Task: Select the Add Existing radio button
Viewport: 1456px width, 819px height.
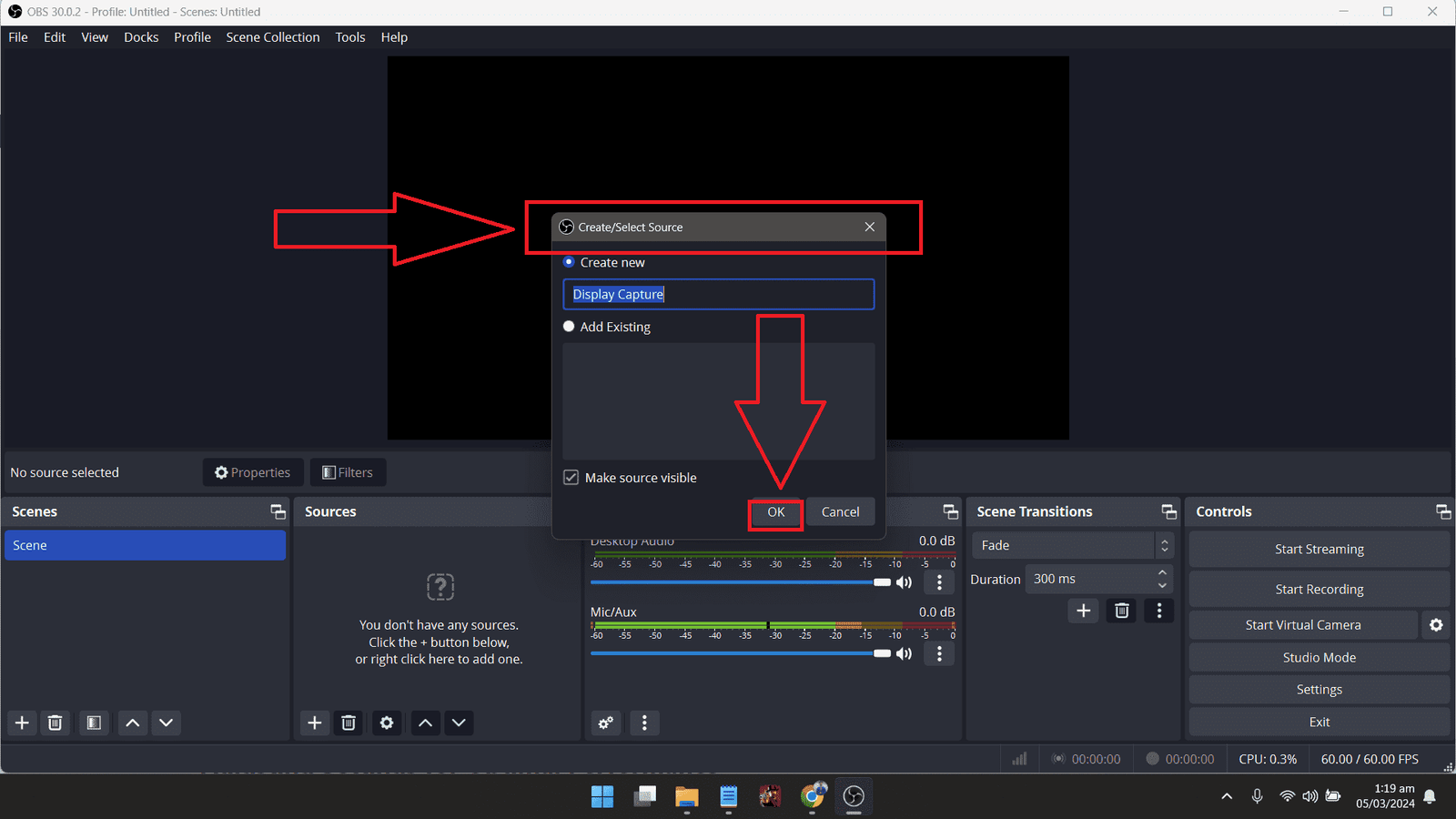Action: point(569,327)
